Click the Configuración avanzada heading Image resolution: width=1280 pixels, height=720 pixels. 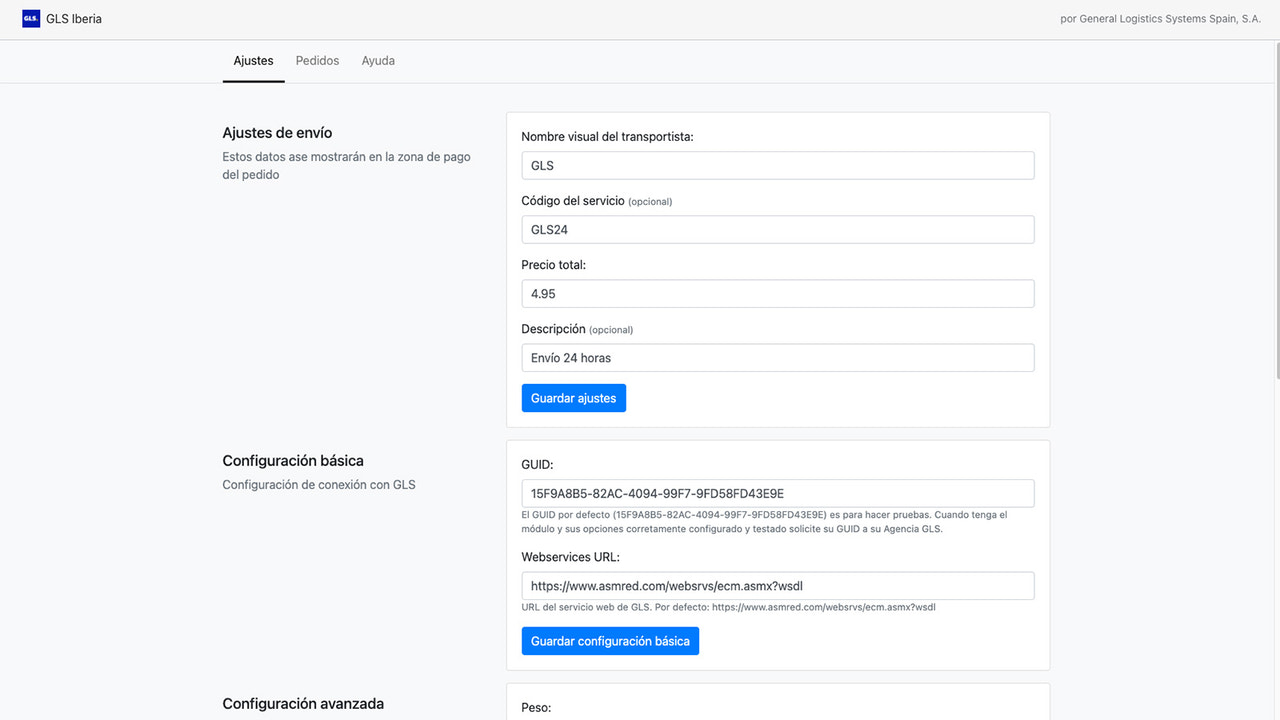303,703
